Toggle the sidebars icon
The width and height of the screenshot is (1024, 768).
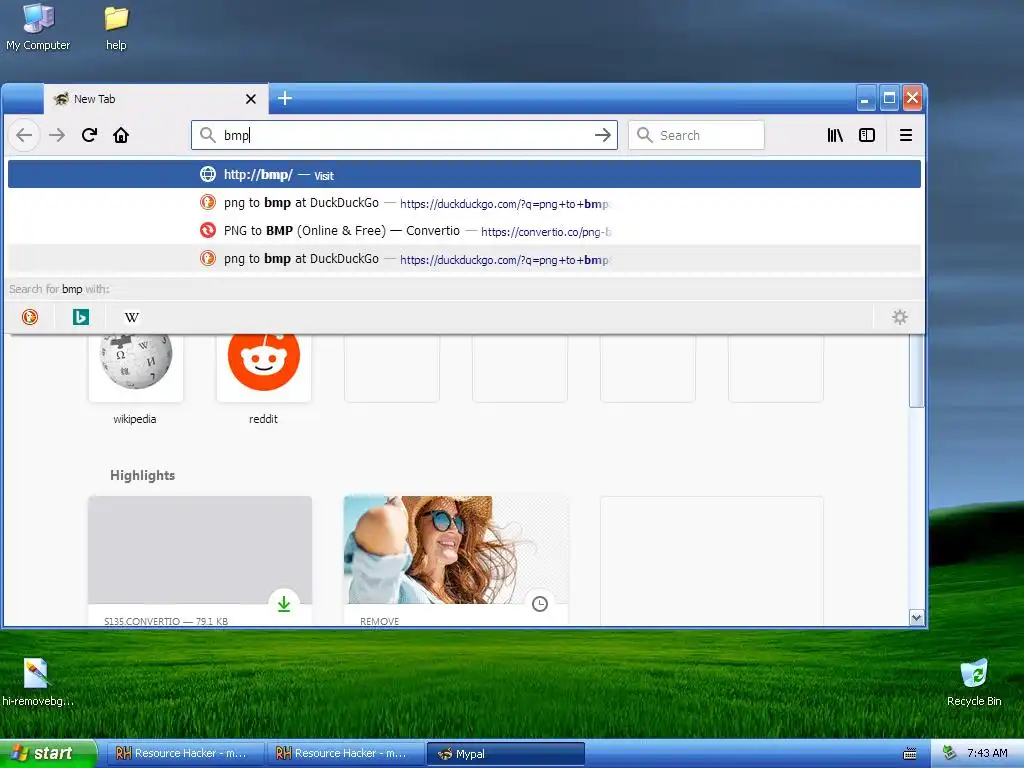tap(867, 135)
